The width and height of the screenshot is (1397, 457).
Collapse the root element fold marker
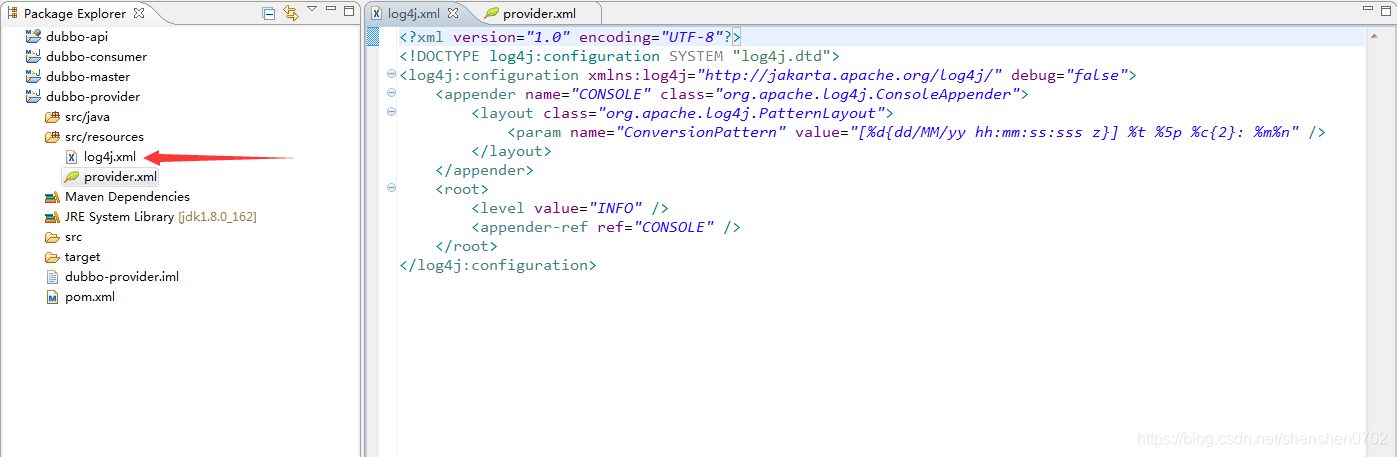click(391, 189)
